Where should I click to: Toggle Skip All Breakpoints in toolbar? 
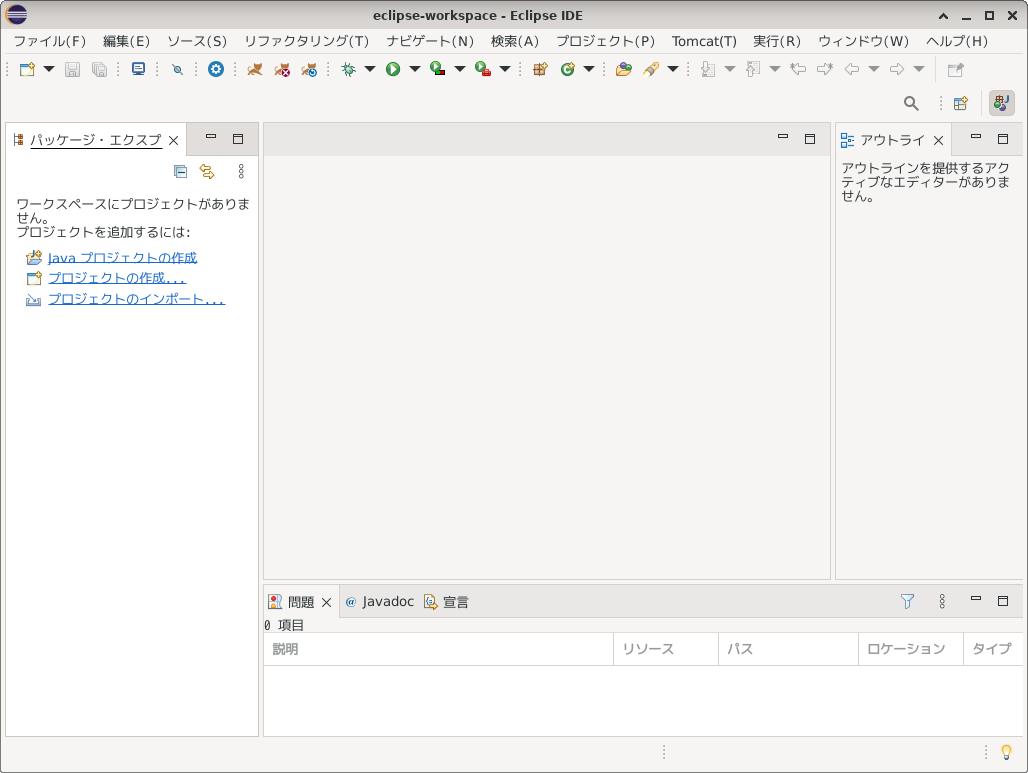(177, 69)
